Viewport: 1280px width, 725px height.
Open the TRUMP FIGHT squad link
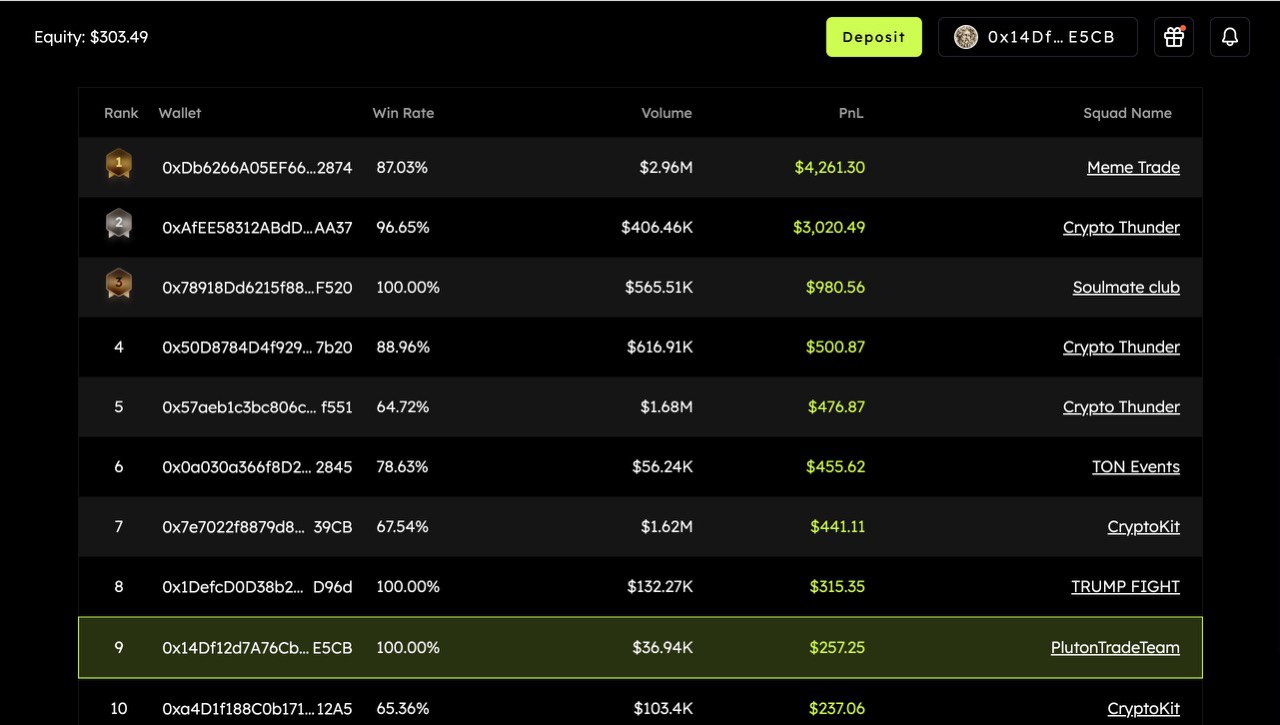click(x=1126, y=587)
